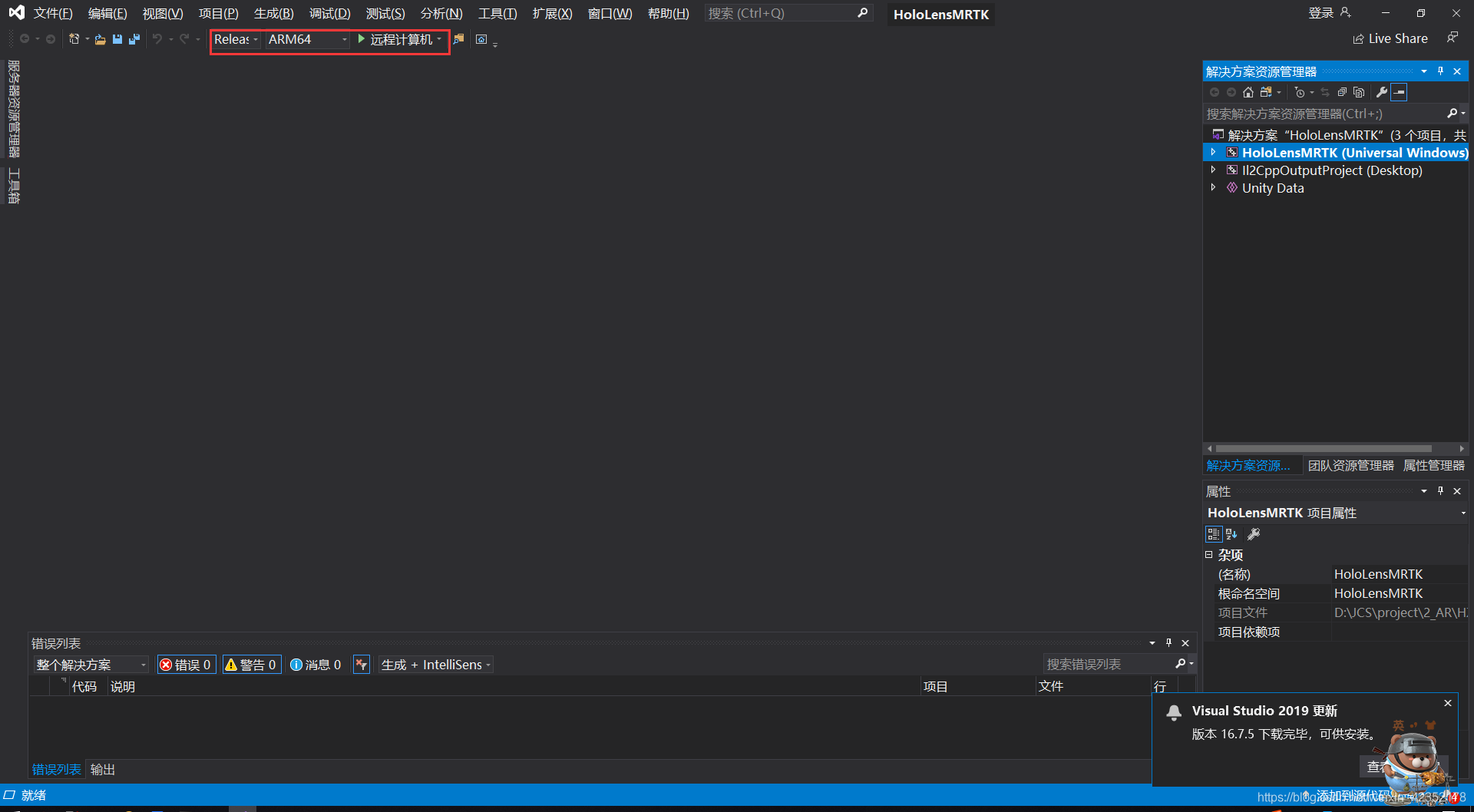Click the undo arrow in the toolbar
The image size is (1474, 812).
click(x=157, y=39)
